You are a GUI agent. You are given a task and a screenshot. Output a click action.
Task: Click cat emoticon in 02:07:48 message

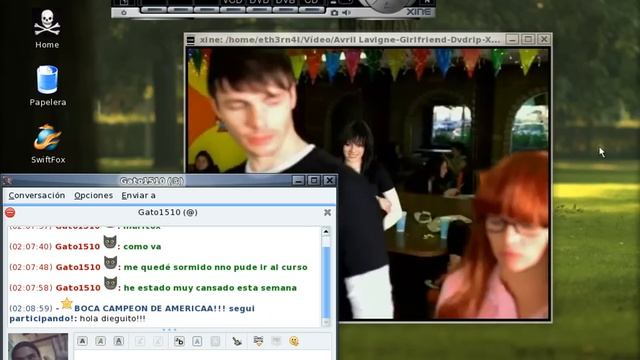[111, 262]
